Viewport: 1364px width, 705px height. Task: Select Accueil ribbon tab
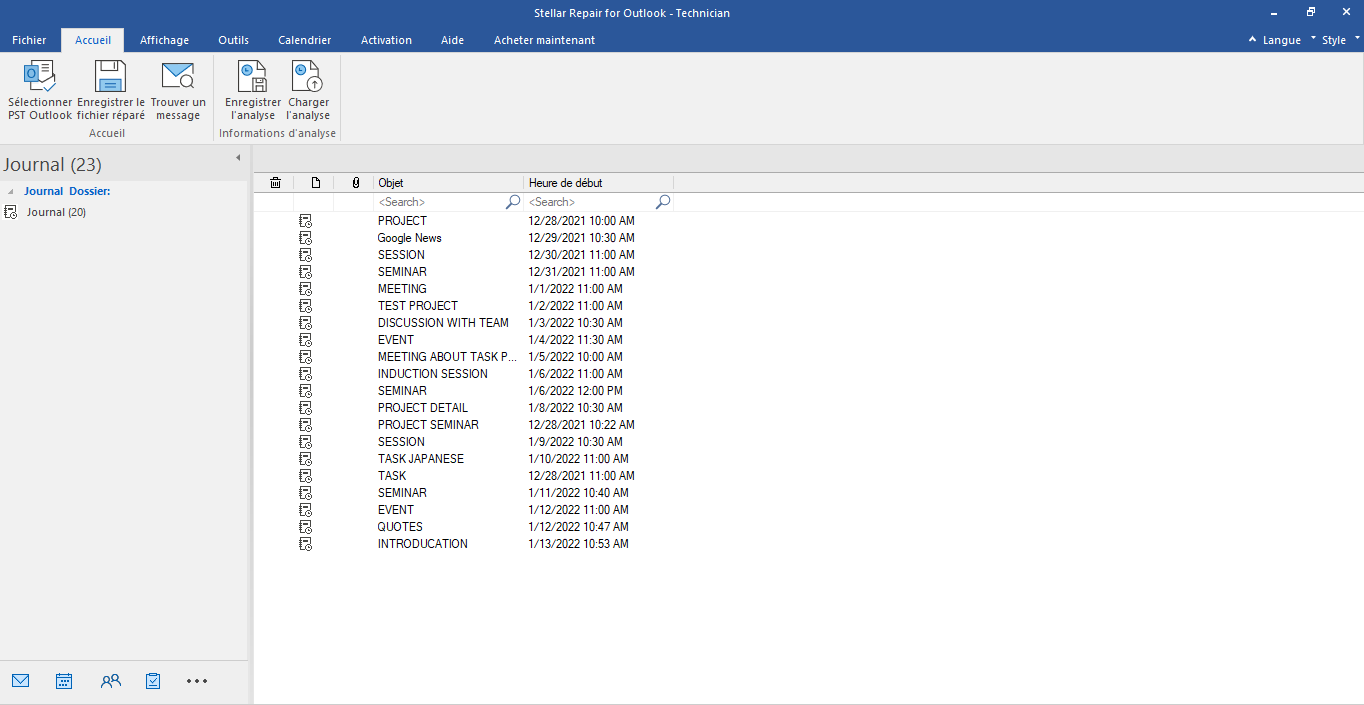[x=93, y=40]
